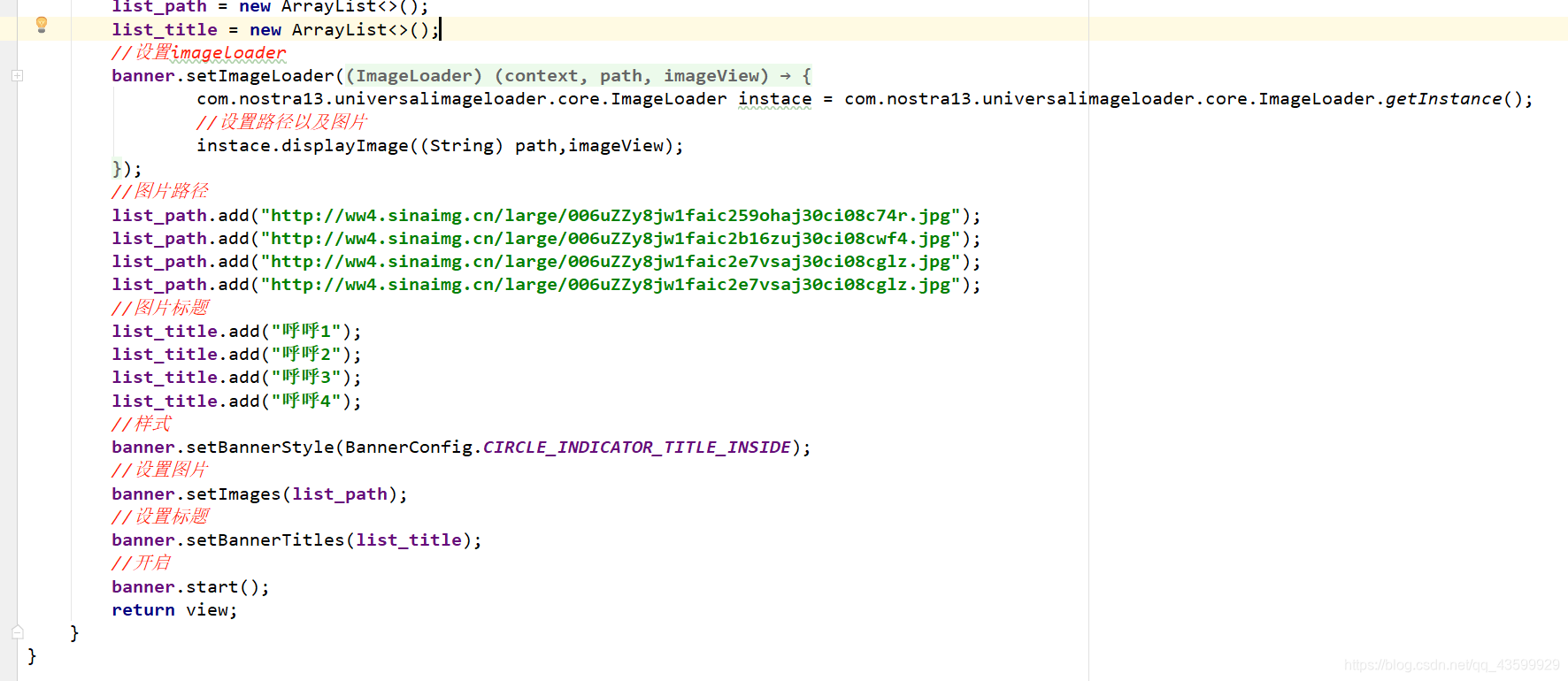Click the //设置imageloader comment
The image size is (1568, 681).
click(199, 53)
